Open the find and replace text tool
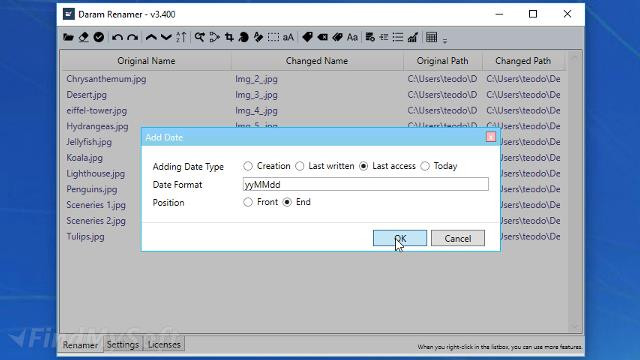The image size is (640, 360). point(200,38)
